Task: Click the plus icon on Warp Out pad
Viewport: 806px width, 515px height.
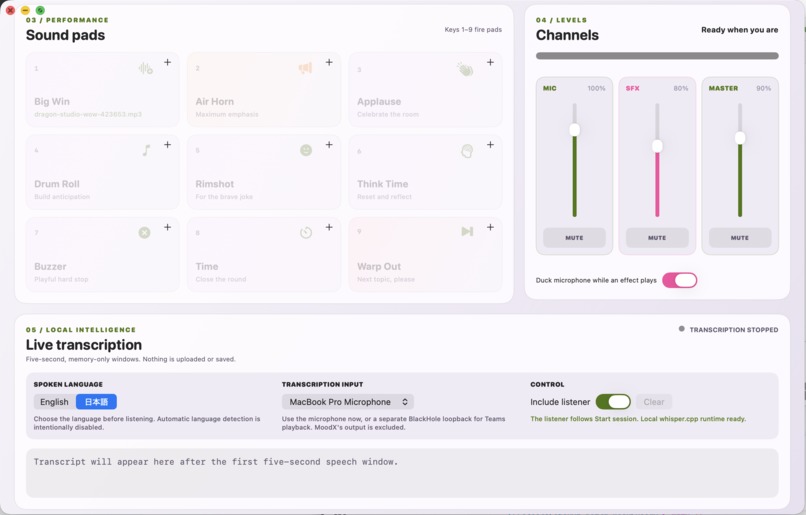Action: (490, 227)
